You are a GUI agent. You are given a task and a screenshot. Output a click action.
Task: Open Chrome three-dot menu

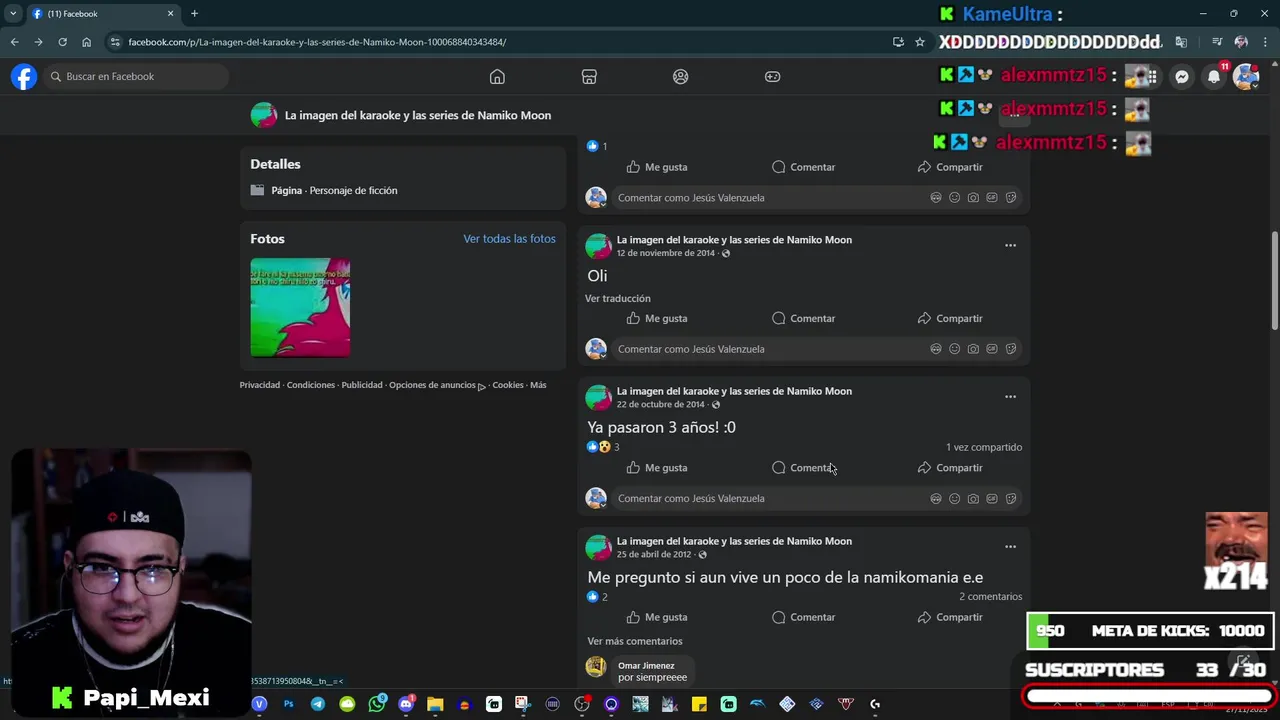click(x=1266, y=42)
